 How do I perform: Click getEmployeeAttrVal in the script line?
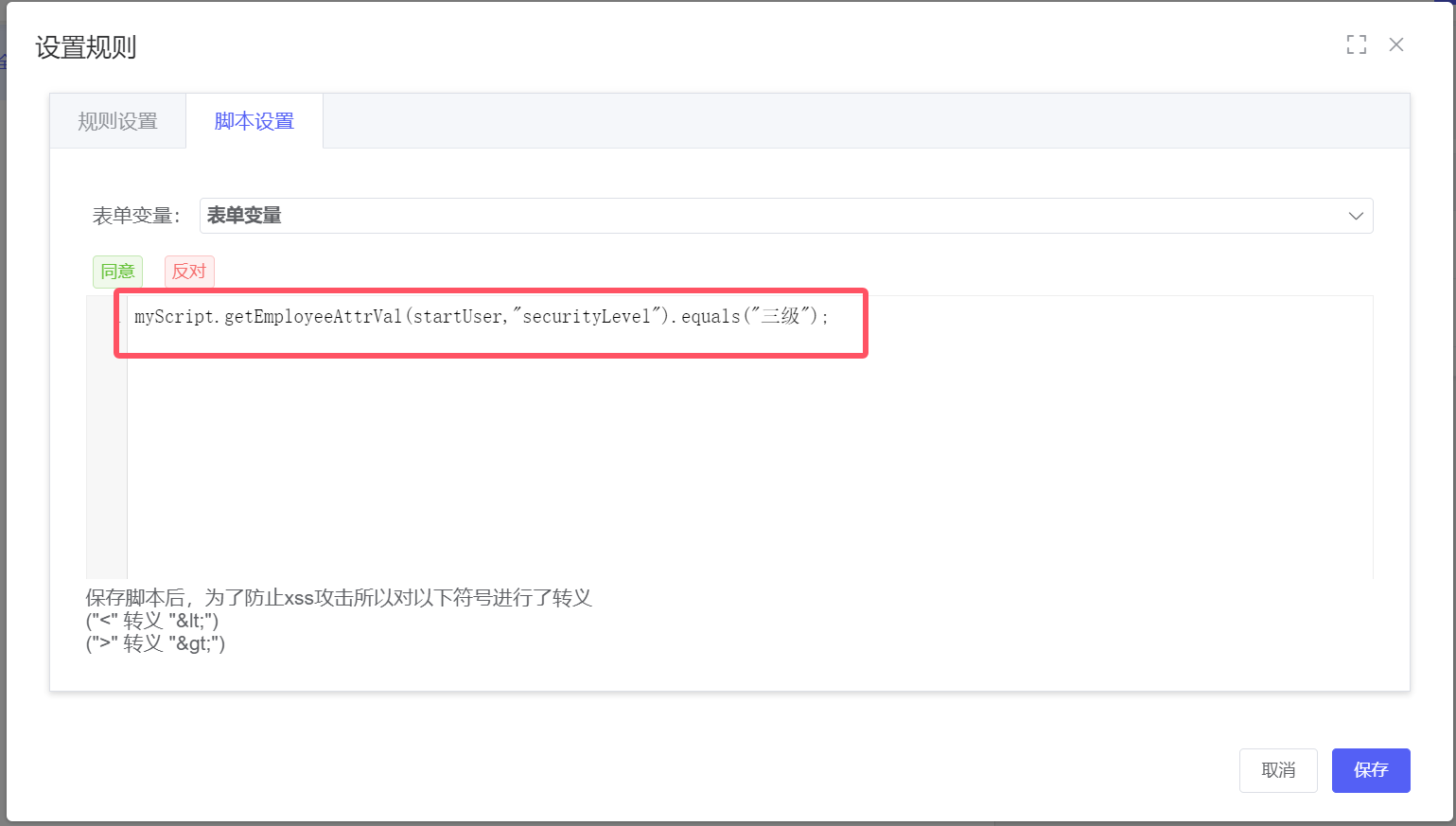[x=312, y=317]
